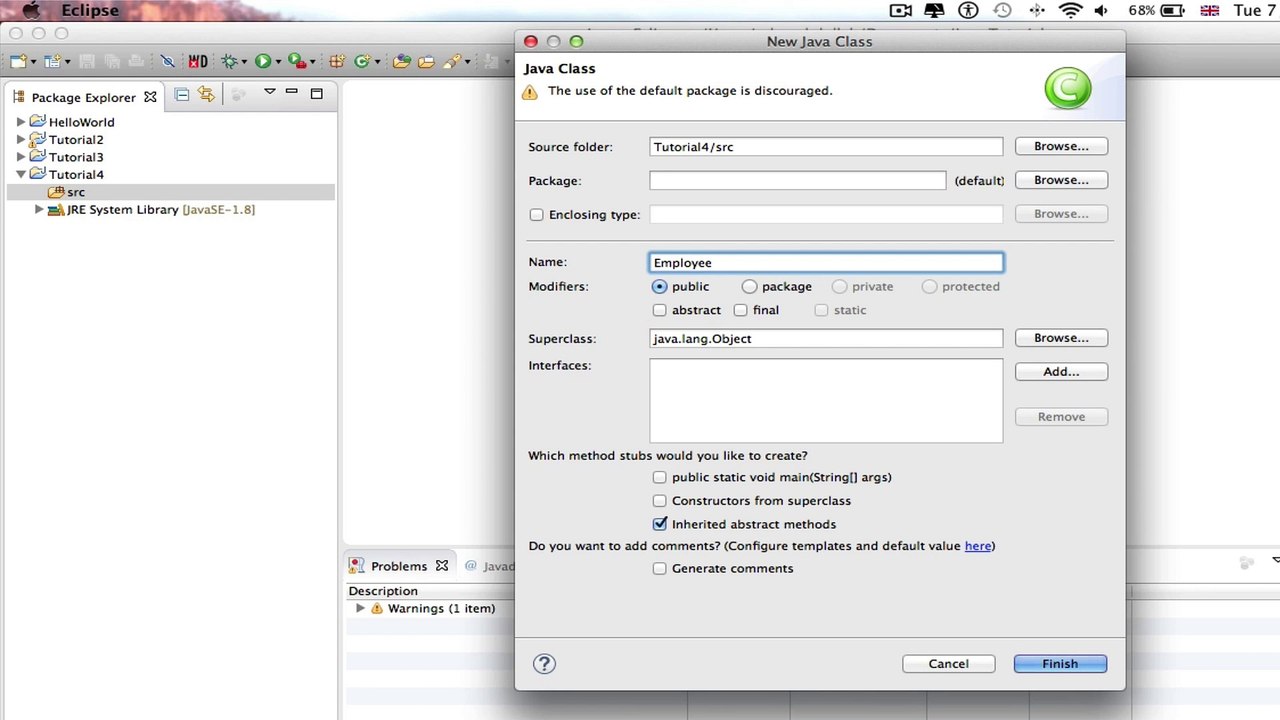
Task: Check the abstract modifier checkbox
Action: pyautogui.click(x=659, y=311)
